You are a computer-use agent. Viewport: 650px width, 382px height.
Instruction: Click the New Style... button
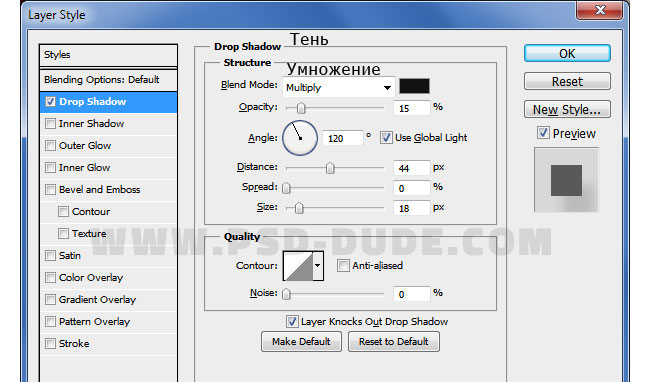click(x=567, y=109)
